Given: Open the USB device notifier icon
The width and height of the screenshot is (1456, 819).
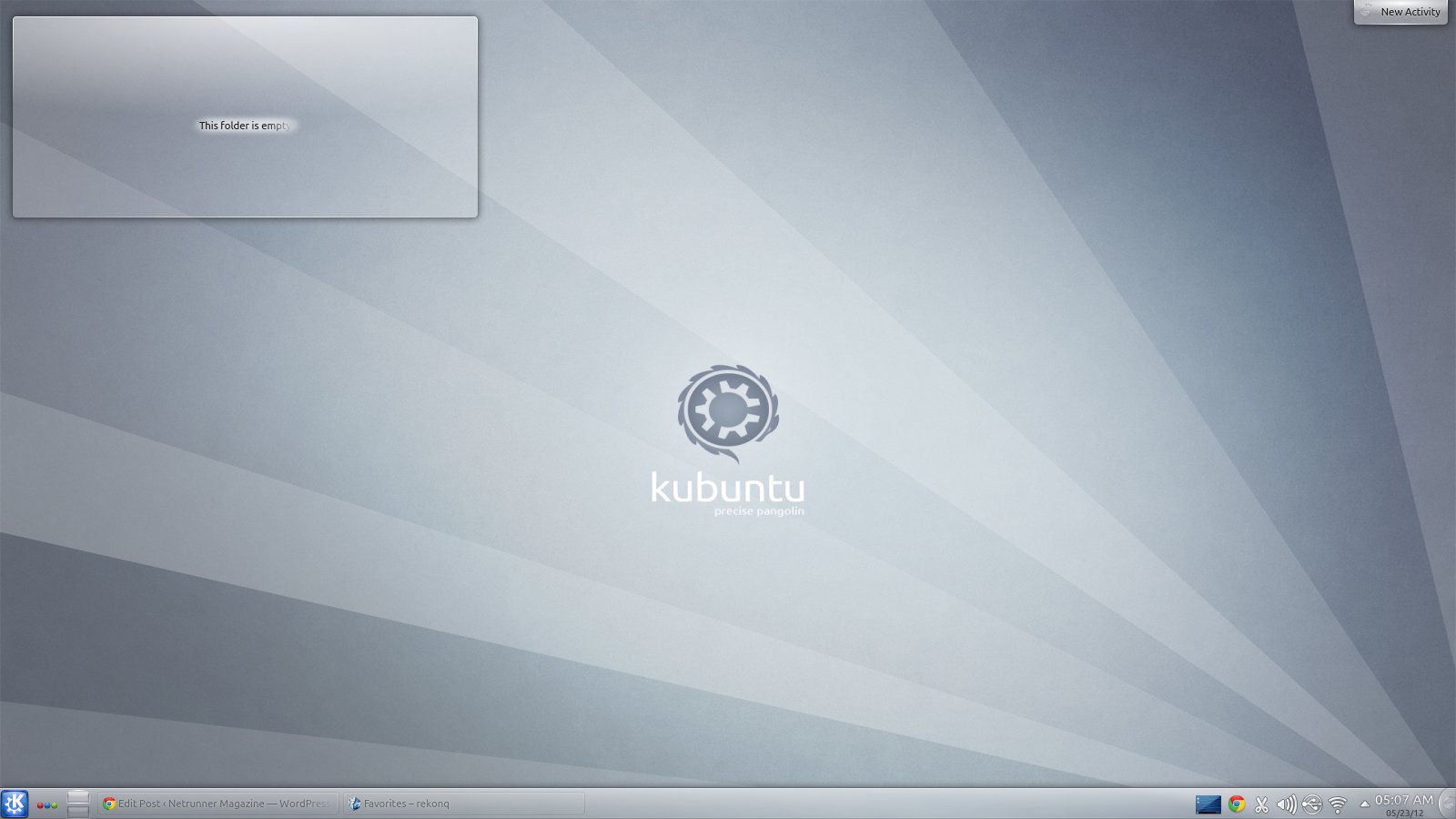Looking at the screenshot, I should pos(1311,804).
